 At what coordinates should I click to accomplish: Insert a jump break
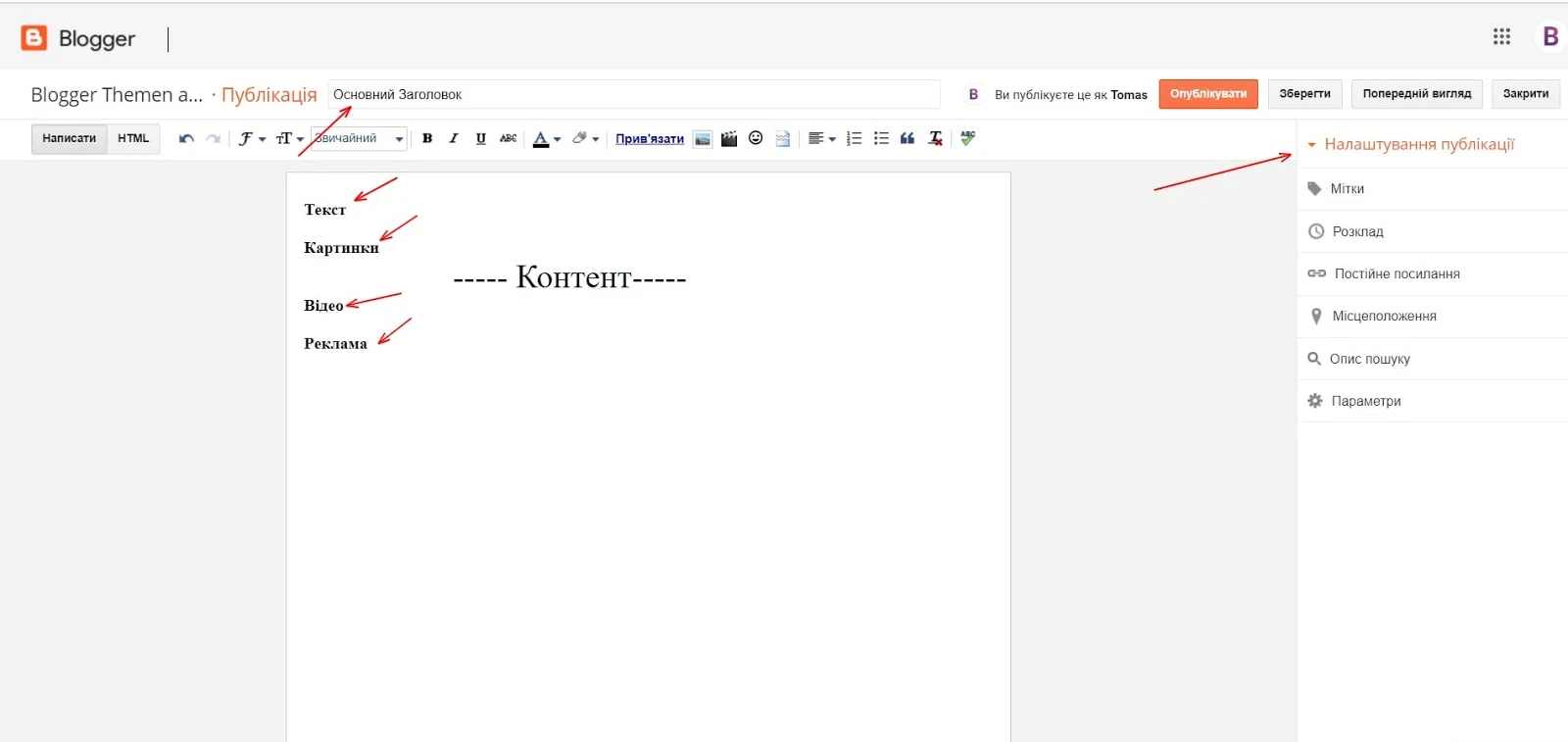click(782, 138)
